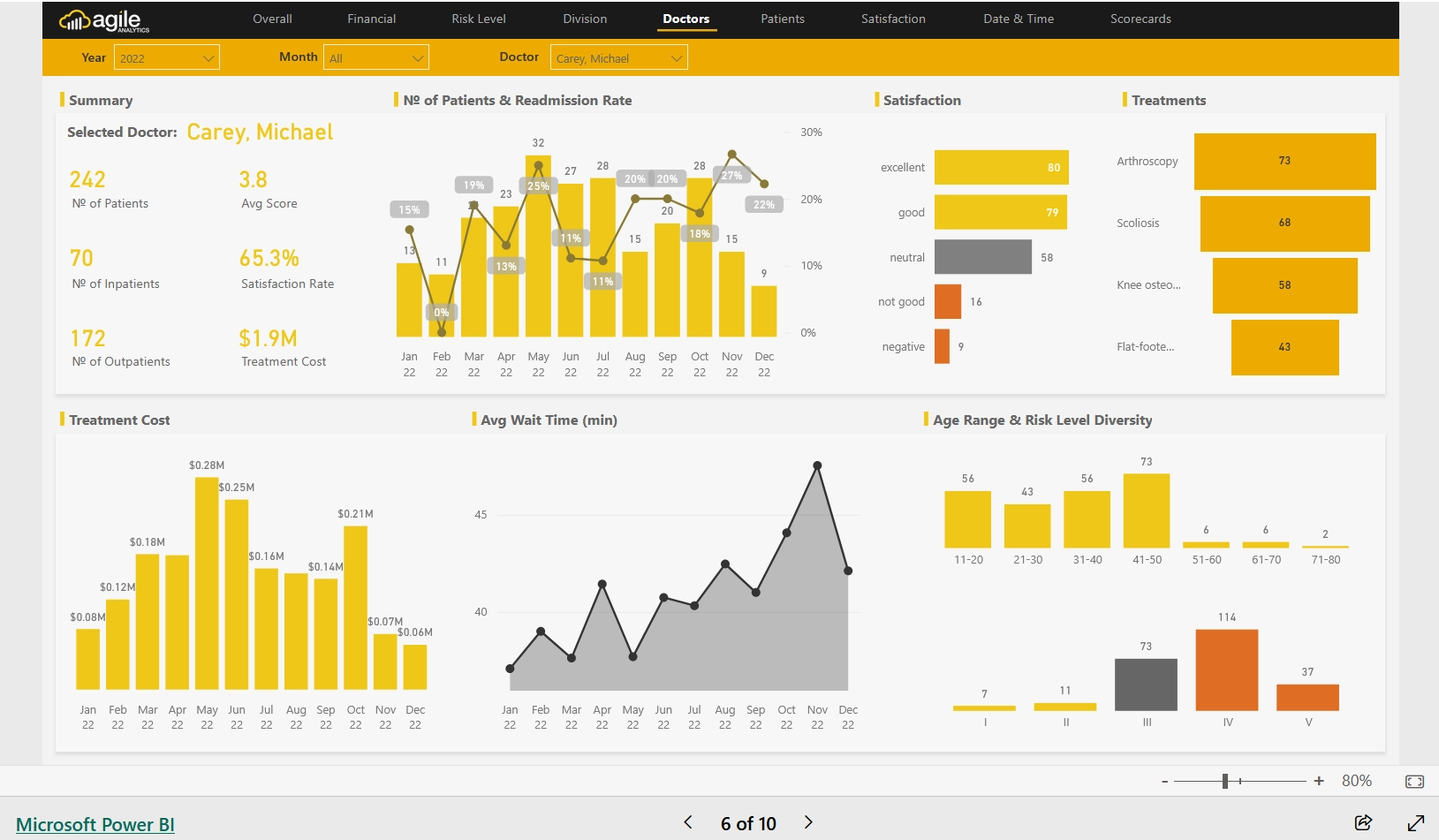This screenshot has height=840, width=1439.
Task: Click the zoom slider handle
Action: (1225, 781)
